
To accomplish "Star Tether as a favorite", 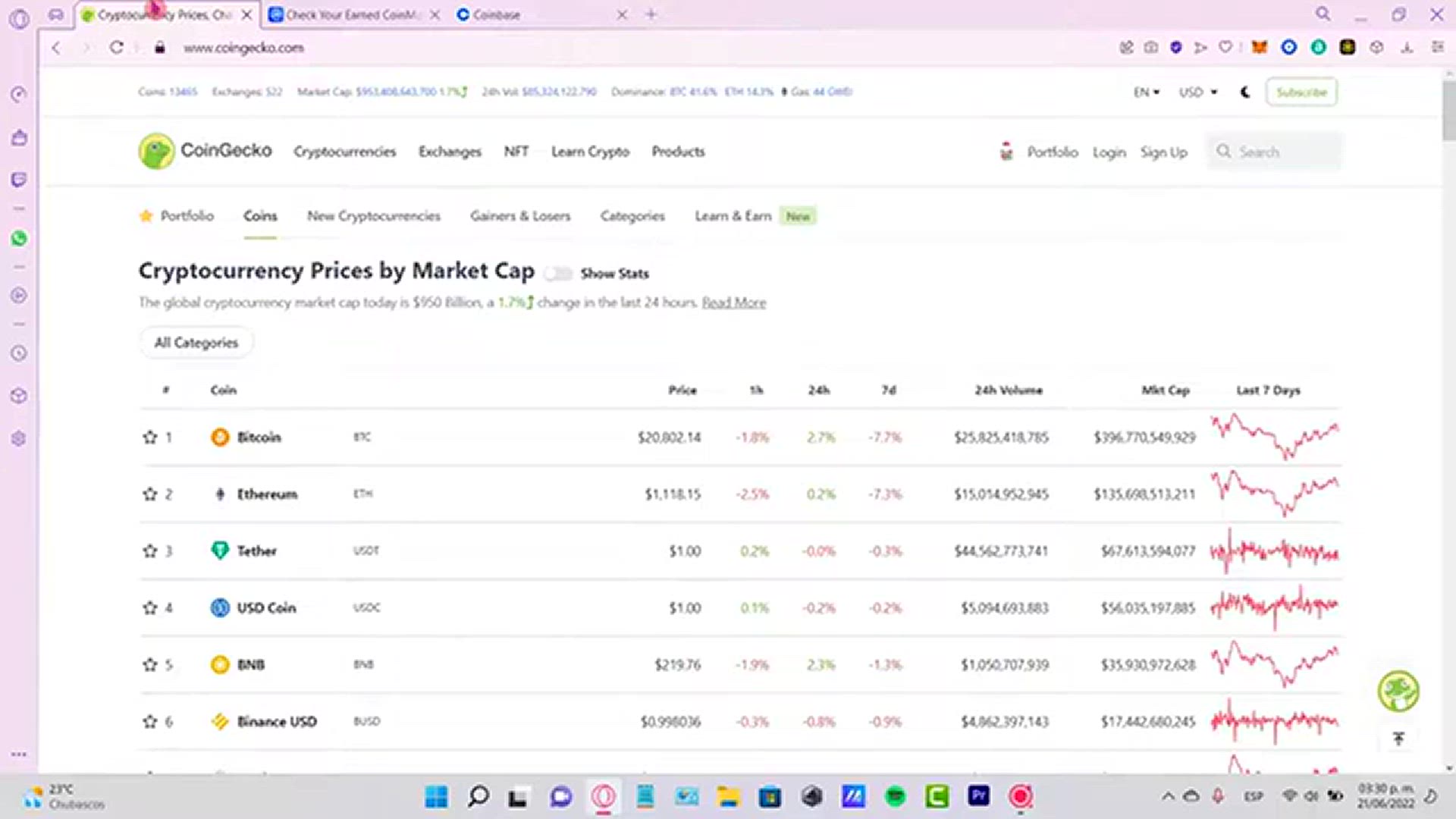I will (149, 551).
